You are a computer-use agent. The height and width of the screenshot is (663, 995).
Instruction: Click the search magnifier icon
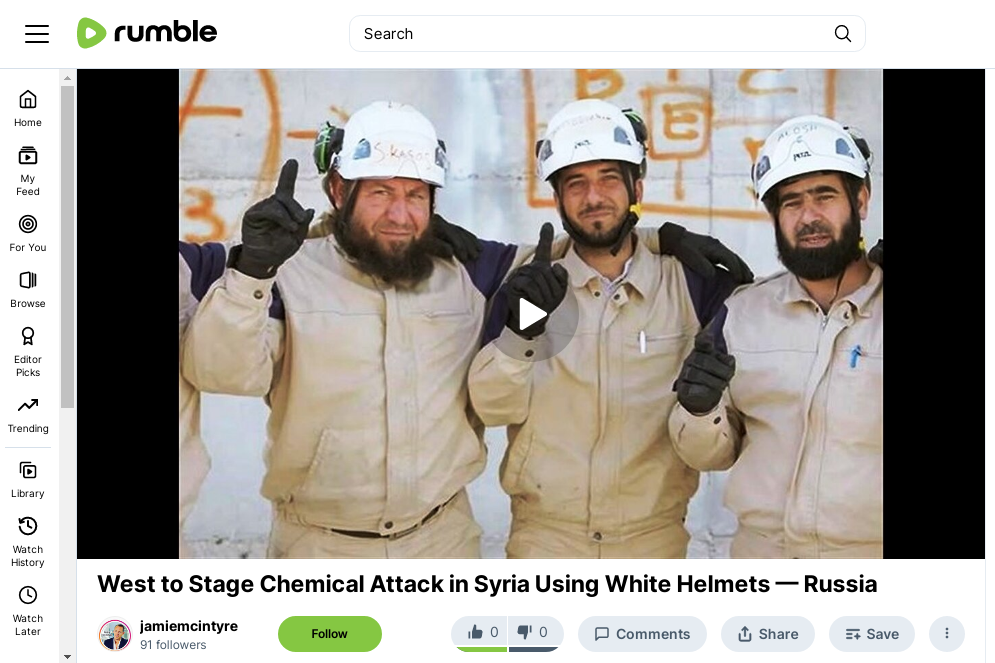click(x=843, y=34)
